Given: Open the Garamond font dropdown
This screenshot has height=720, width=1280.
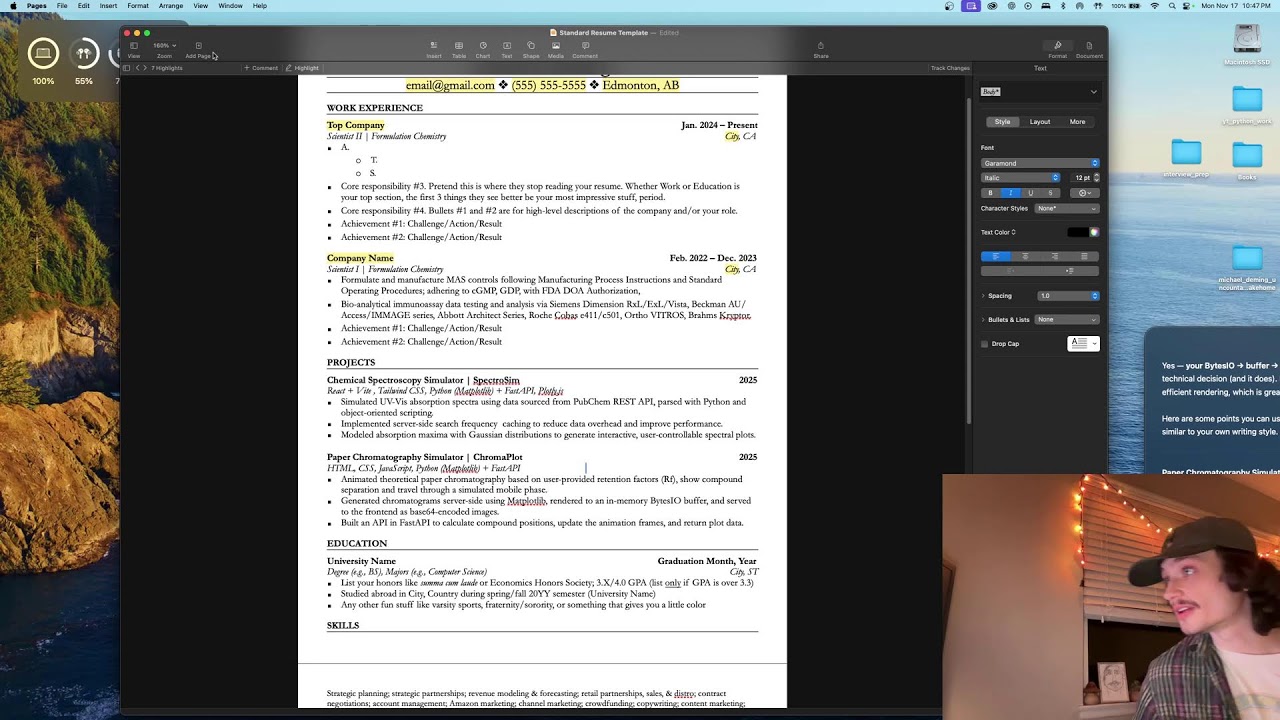Looking at the screenshot, I should tap(1040, 163).
